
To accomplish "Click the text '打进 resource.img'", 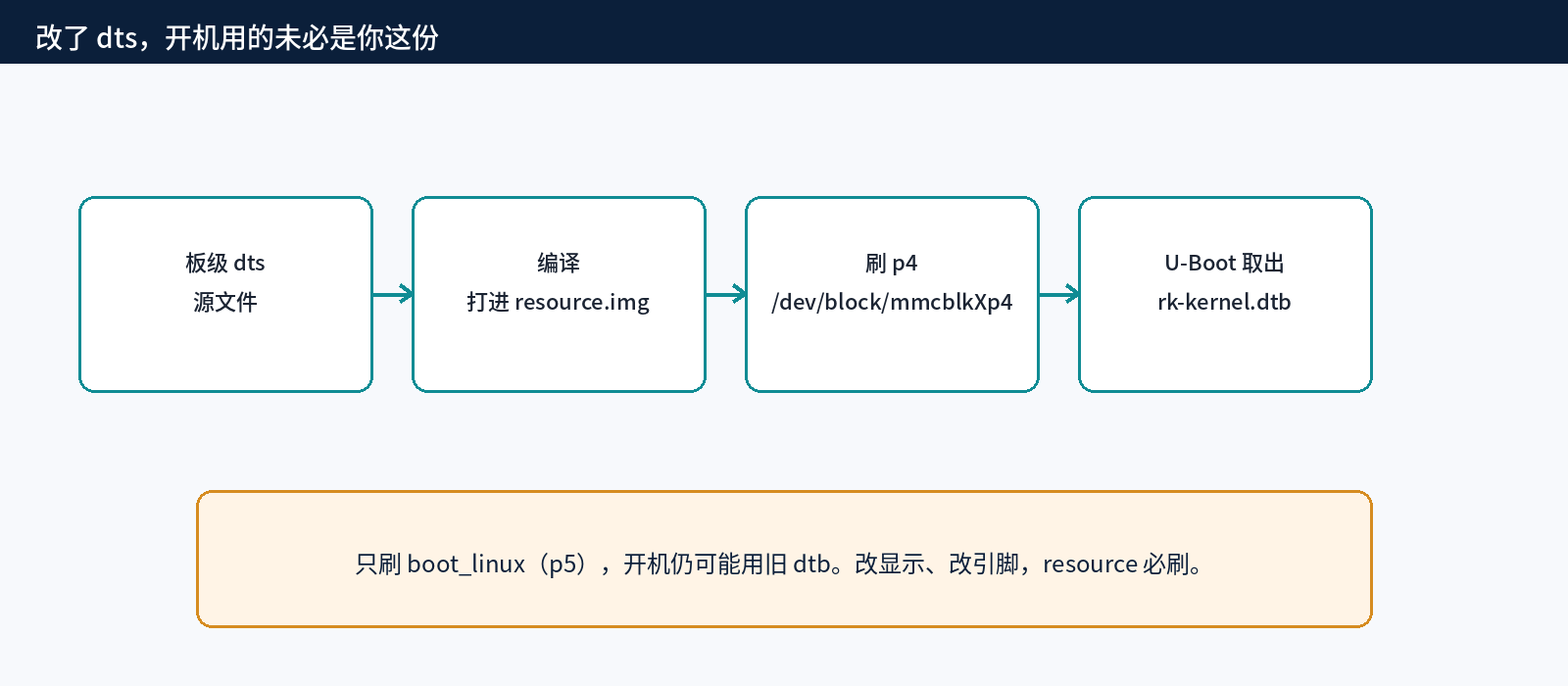I will pos(559,302).
